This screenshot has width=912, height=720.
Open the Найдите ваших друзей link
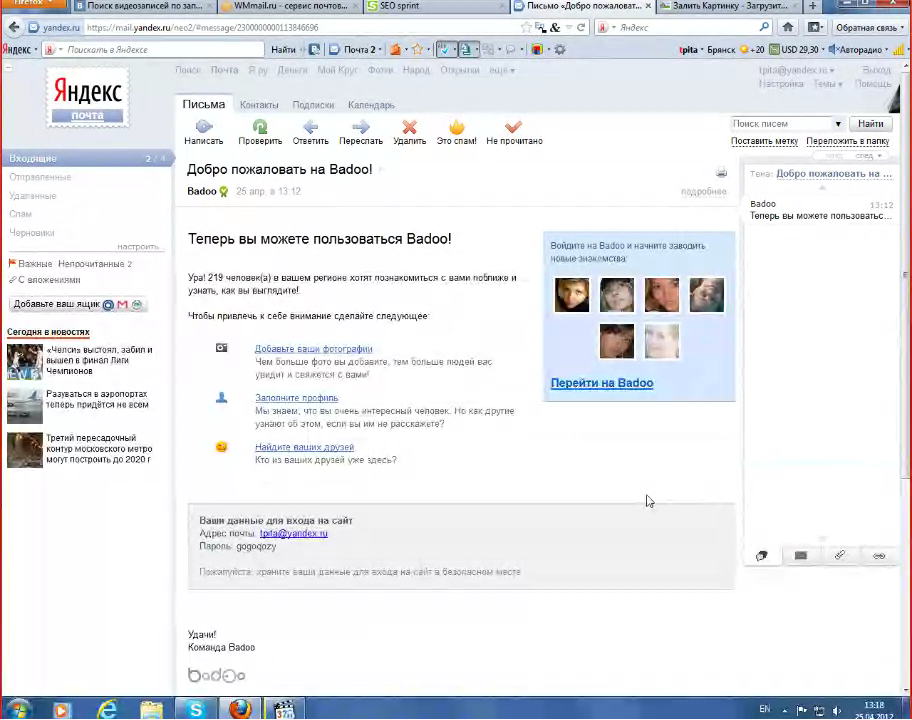coord(304,447)
